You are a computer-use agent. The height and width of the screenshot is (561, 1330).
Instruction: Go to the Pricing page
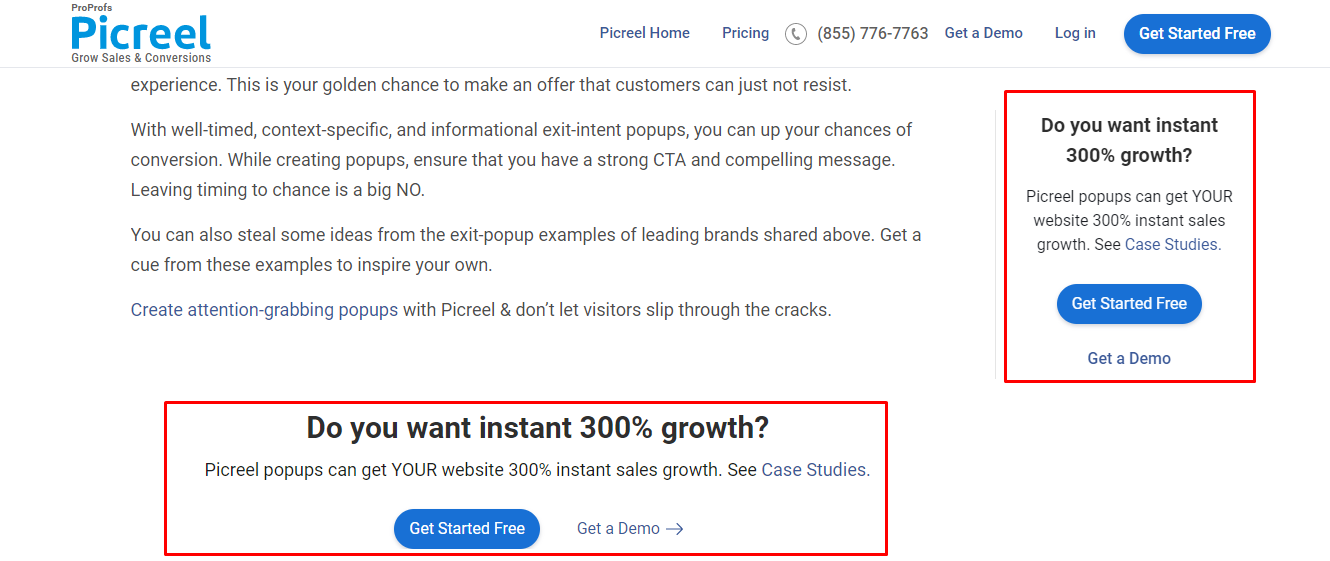745,33
